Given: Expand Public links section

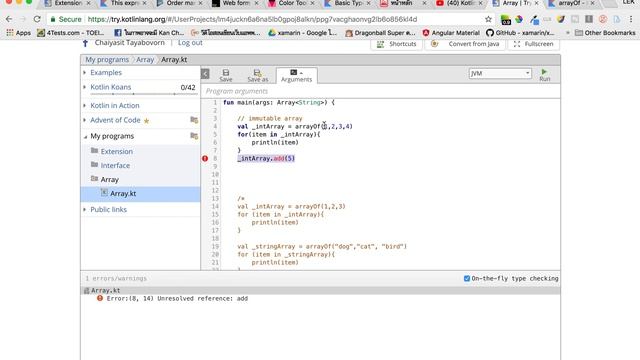Looking at the screenshot, I should 108,209.
